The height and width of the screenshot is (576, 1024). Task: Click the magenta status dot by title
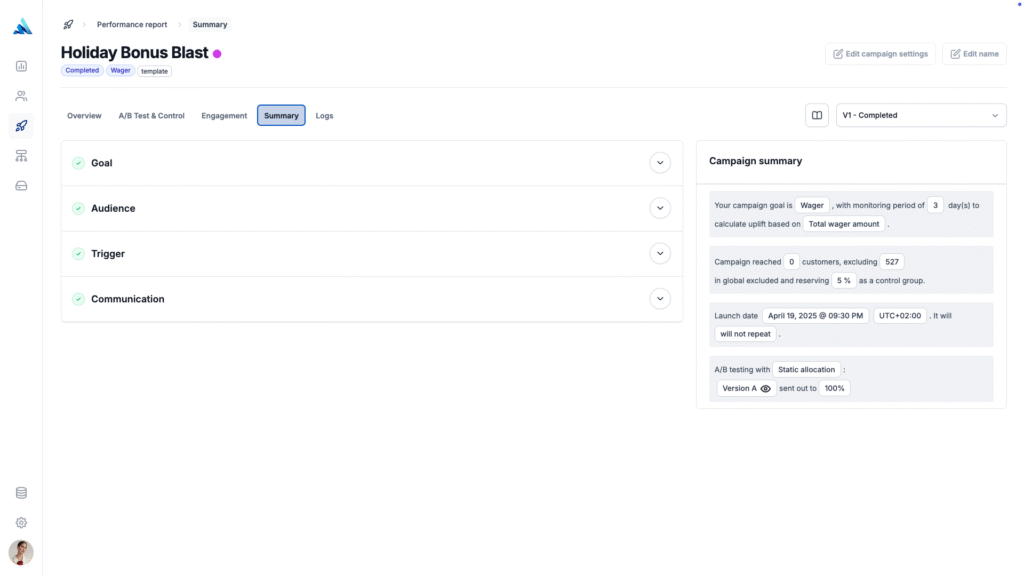217,53
